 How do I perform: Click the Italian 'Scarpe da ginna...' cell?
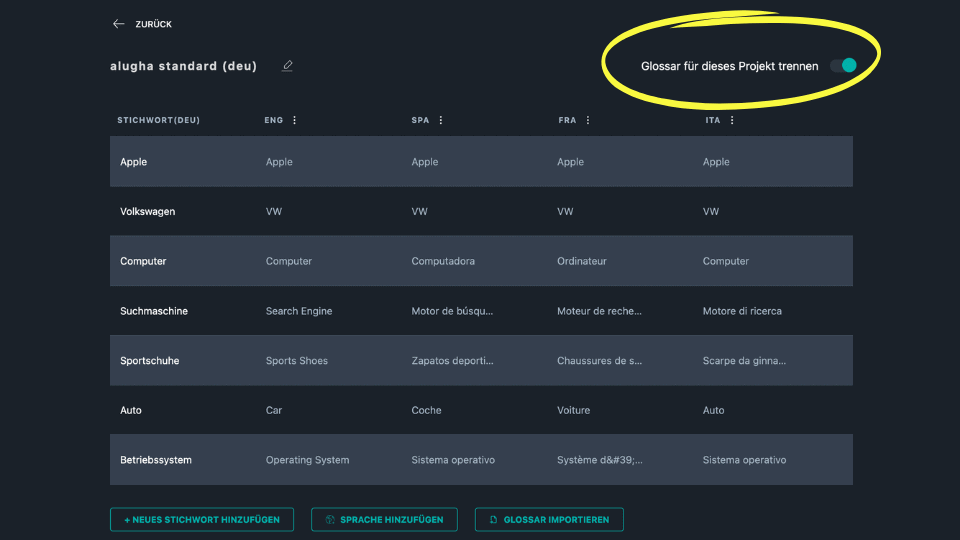[744, 361]
